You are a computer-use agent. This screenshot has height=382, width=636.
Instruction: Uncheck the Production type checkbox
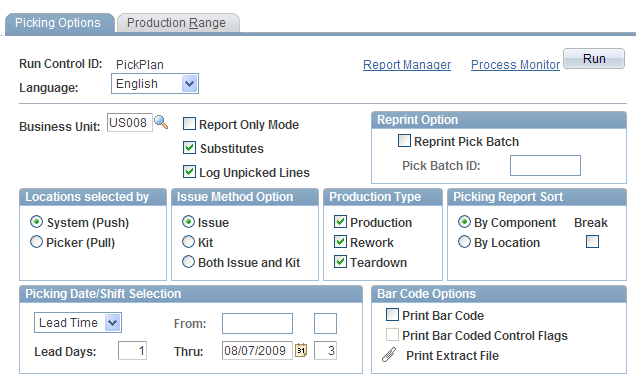click(340, 222)
